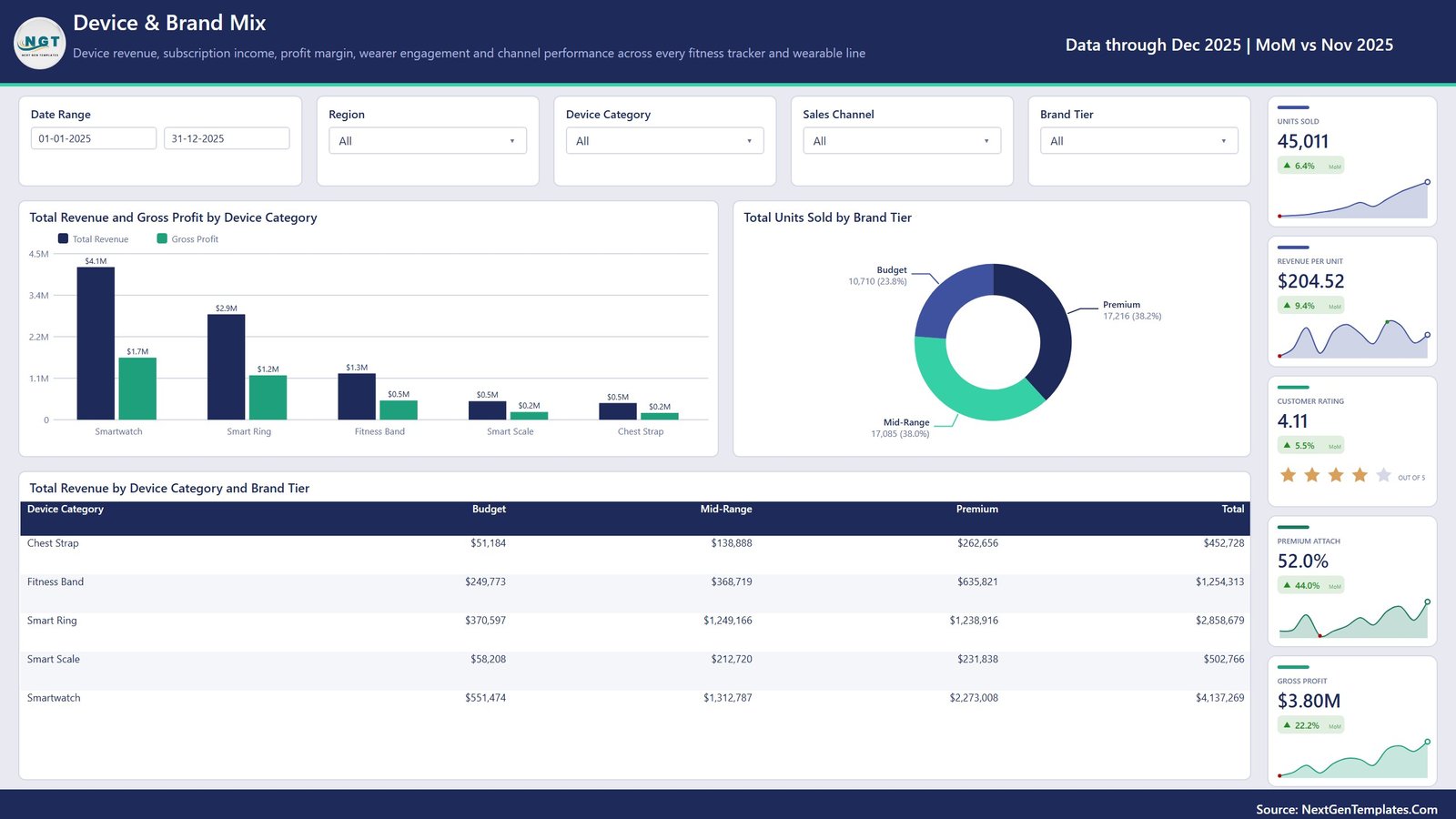Click the NGT logo in the header
The height and width of the screenshot is (819, 1456).
(x=40, y=43)
